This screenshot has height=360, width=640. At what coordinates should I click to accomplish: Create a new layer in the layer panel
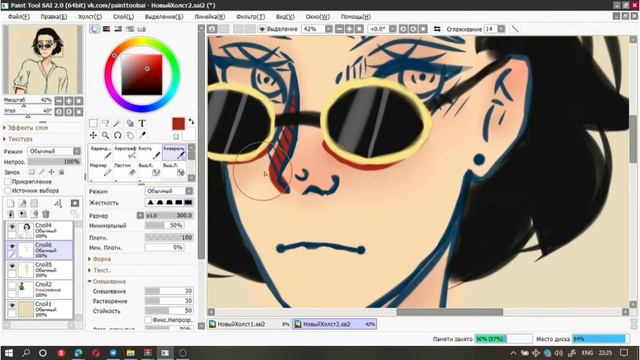click(11, 203)
